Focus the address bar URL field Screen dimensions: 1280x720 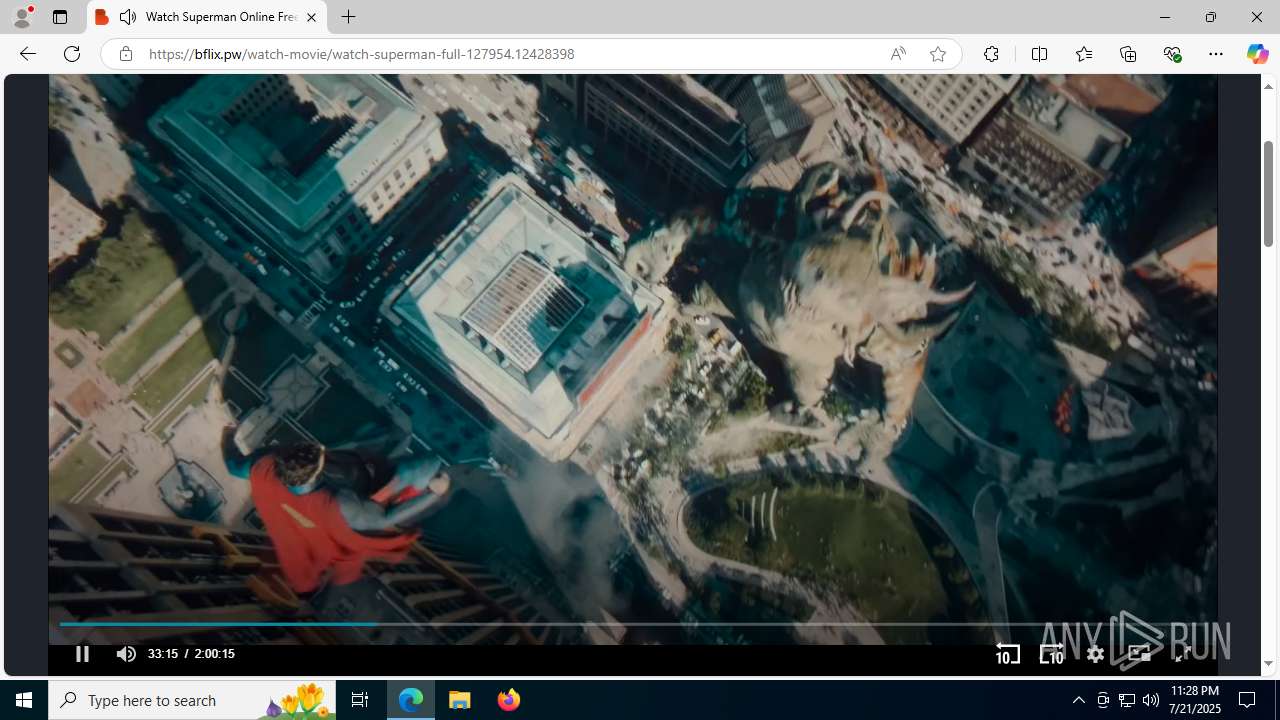[x=510, y=54]
